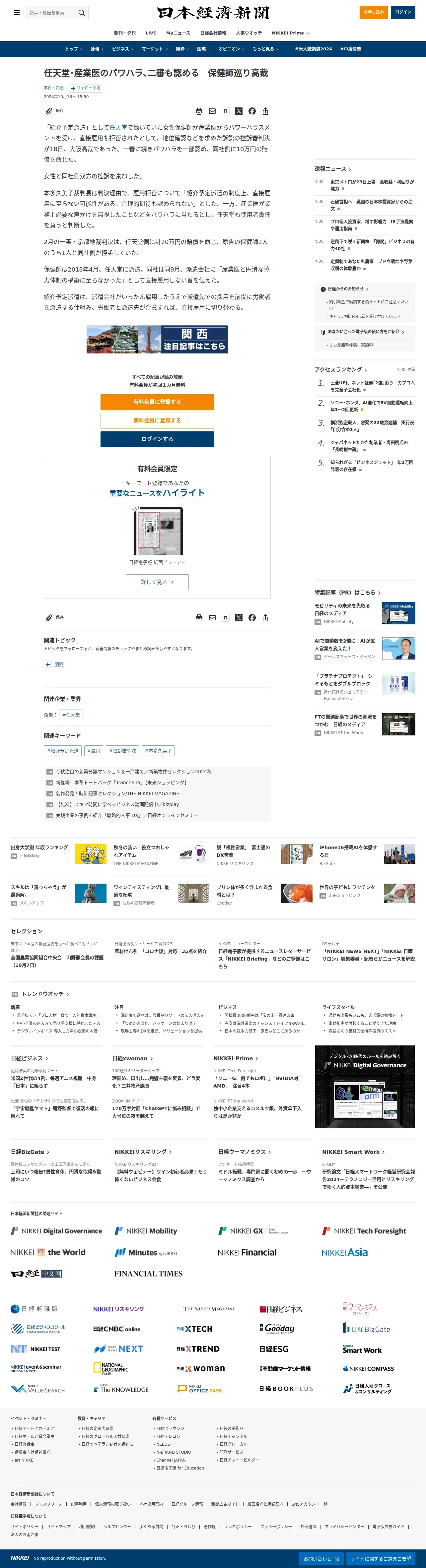Click the top upload share icon

[x=265, y=111]
